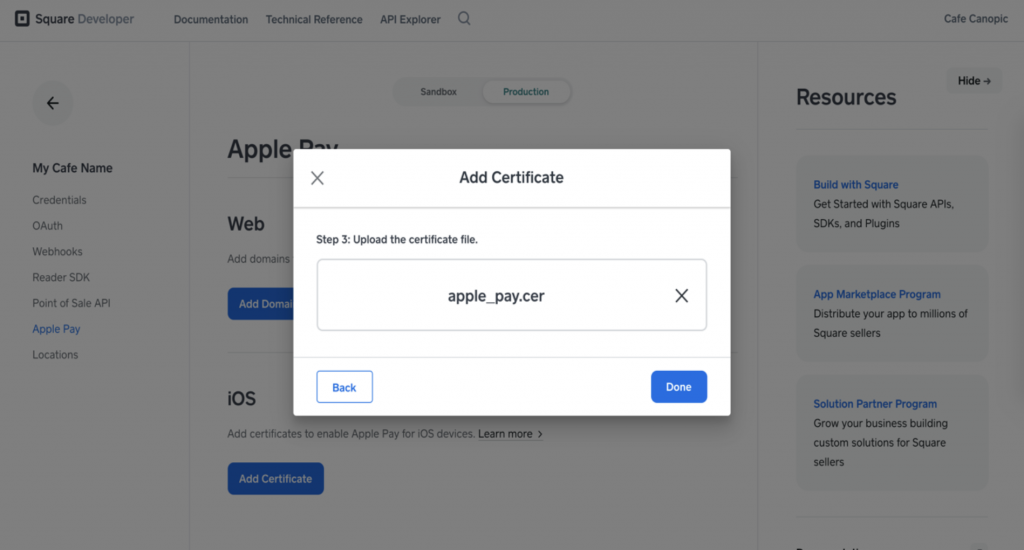Click the Add Certificate button under iOS
Screen dimensions: 1024x550
coord(276,479)
